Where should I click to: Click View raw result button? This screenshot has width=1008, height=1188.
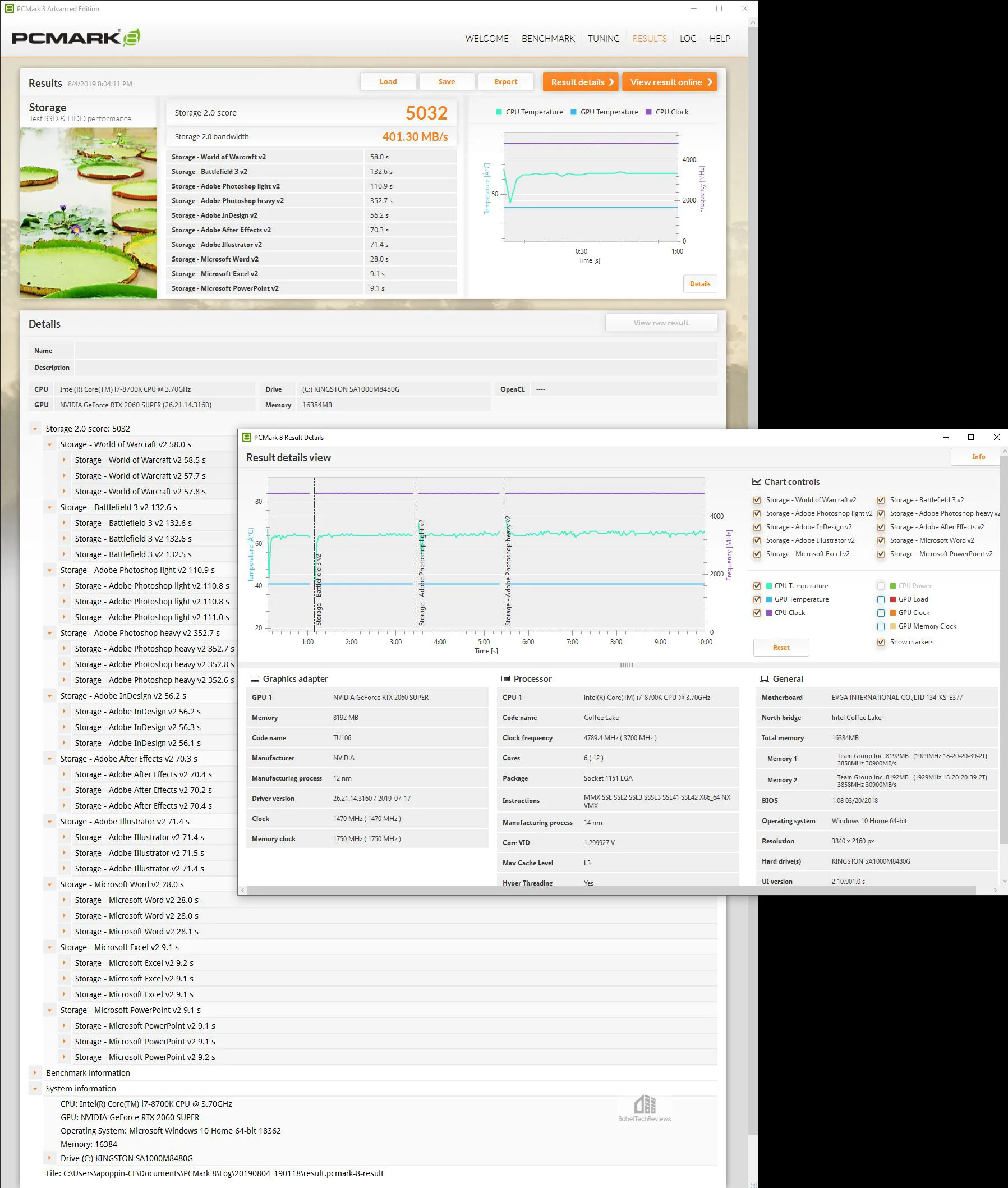click(x=661, y=323)
